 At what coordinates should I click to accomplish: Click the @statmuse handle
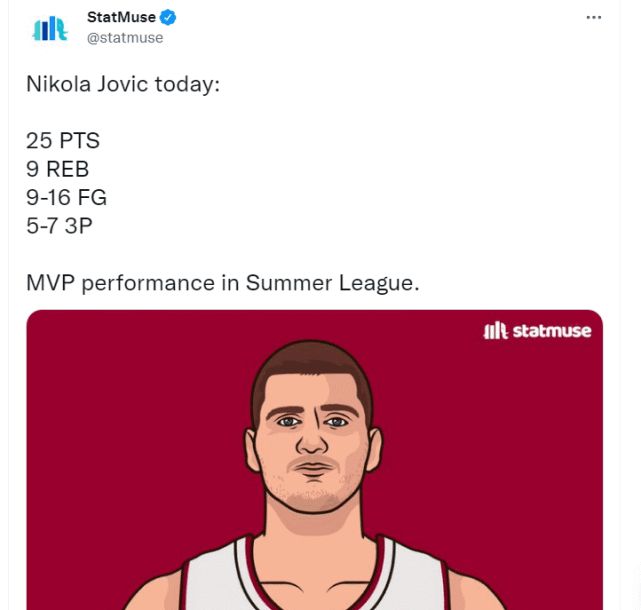click(125, 38)
